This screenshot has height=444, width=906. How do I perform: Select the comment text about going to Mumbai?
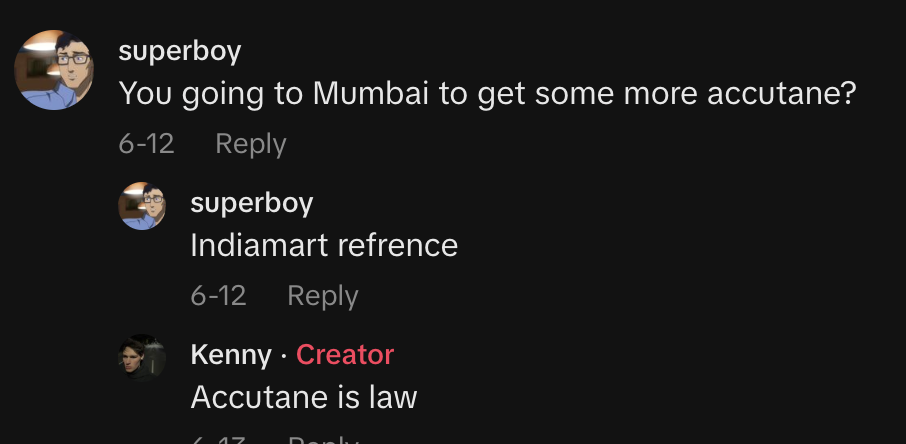[x=487, y=94]
